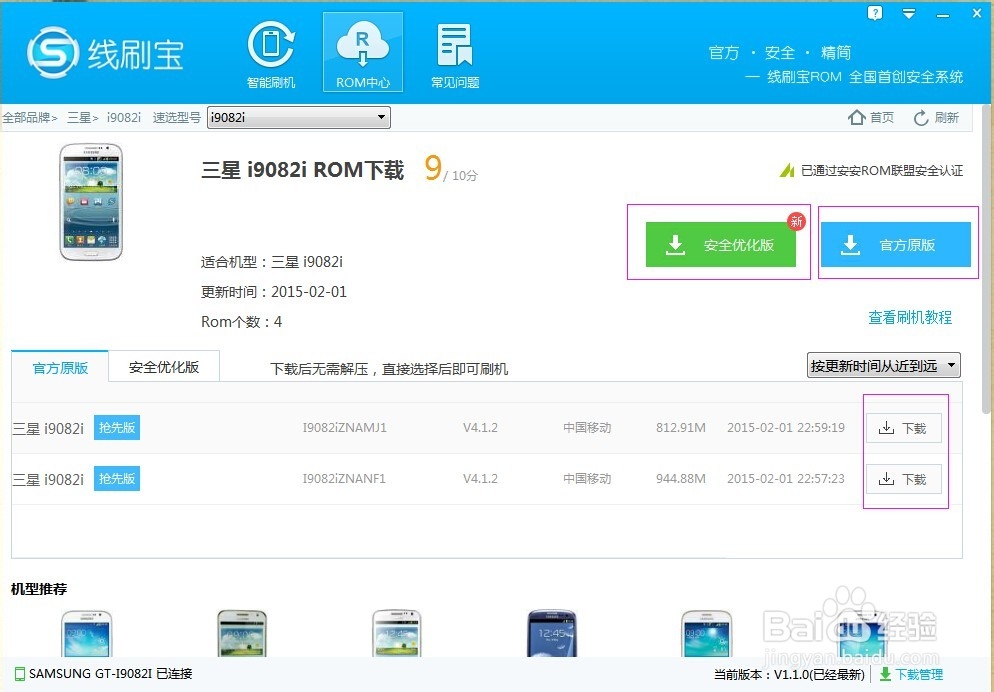Select the fifth recommended phone thumbnail

click(706, 633)
